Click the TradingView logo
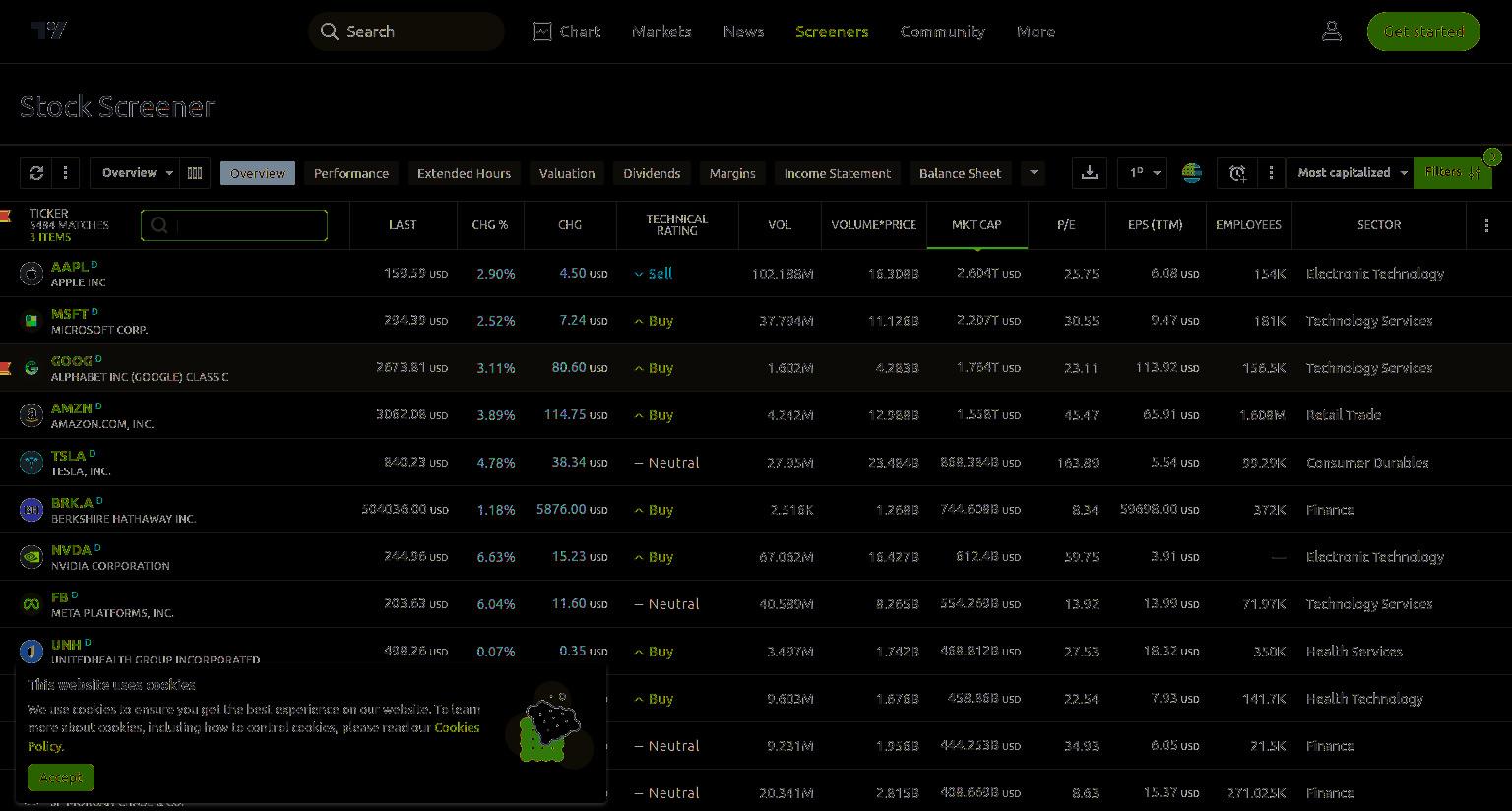Image resolution: width=1512 pixels, height=811 pixels. click(49, 31)
